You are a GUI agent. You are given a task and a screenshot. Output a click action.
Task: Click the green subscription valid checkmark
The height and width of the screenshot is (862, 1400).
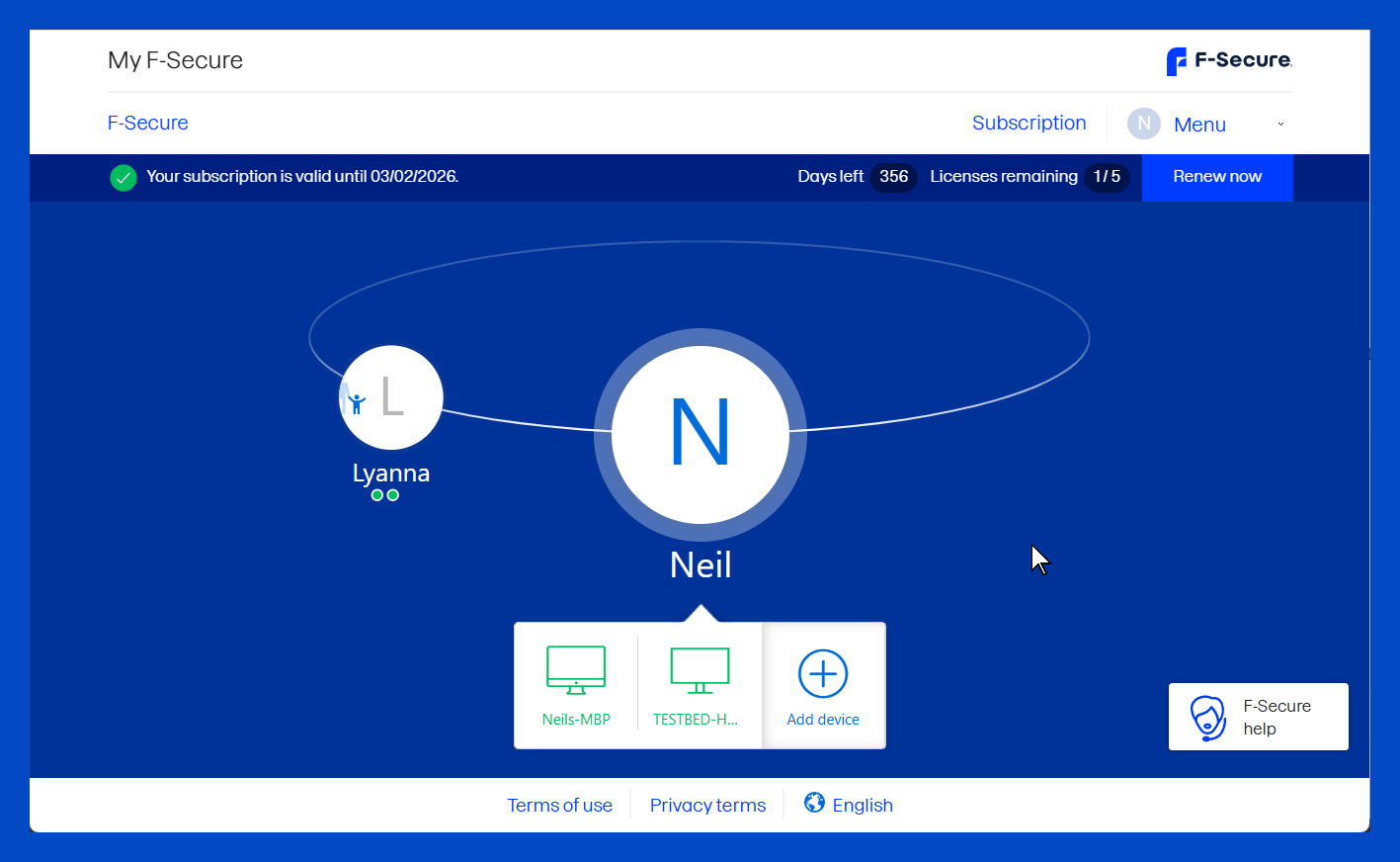[124, 178]
